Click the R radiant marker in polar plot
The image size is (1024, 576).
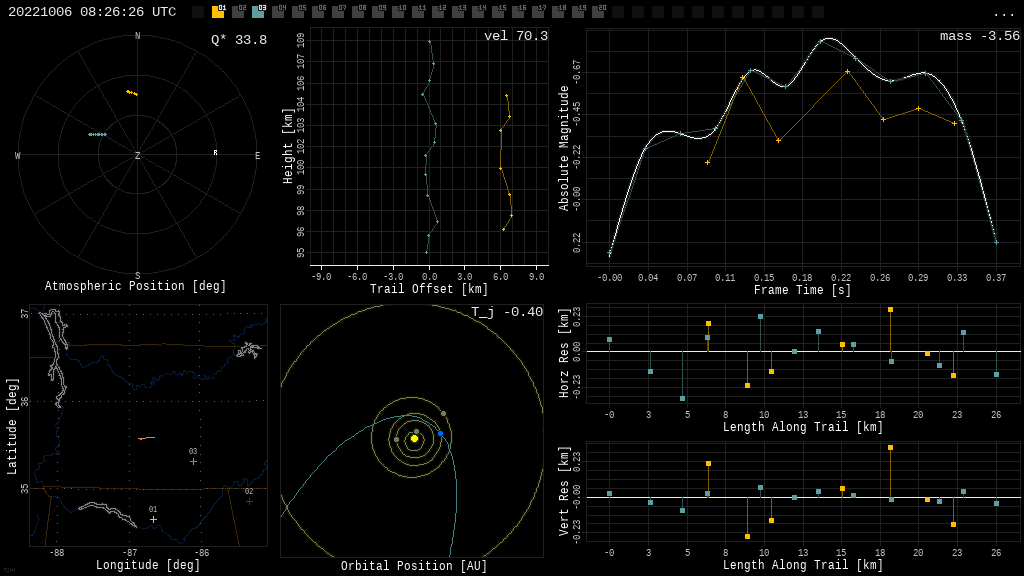coord(215,153)
